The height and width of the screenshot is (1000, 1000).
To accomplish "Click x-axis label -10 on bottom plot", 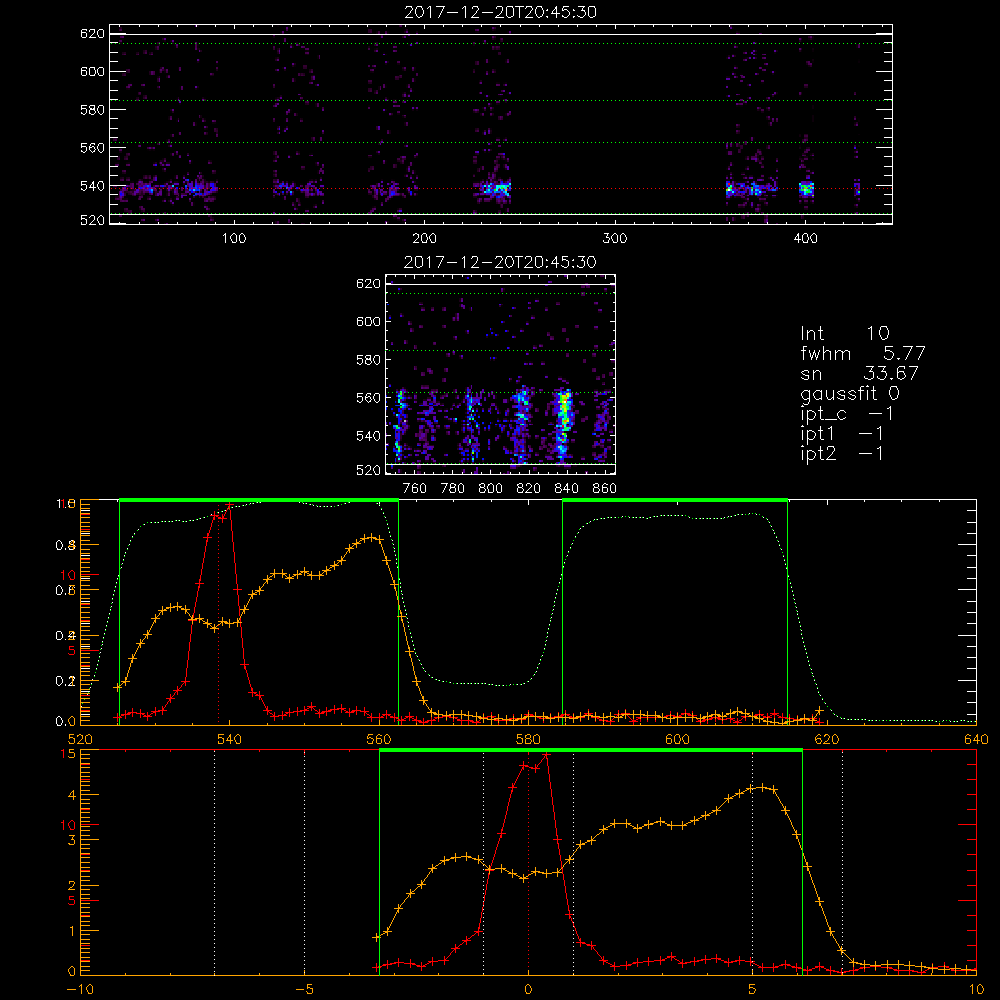I will [x=80, y=990].
